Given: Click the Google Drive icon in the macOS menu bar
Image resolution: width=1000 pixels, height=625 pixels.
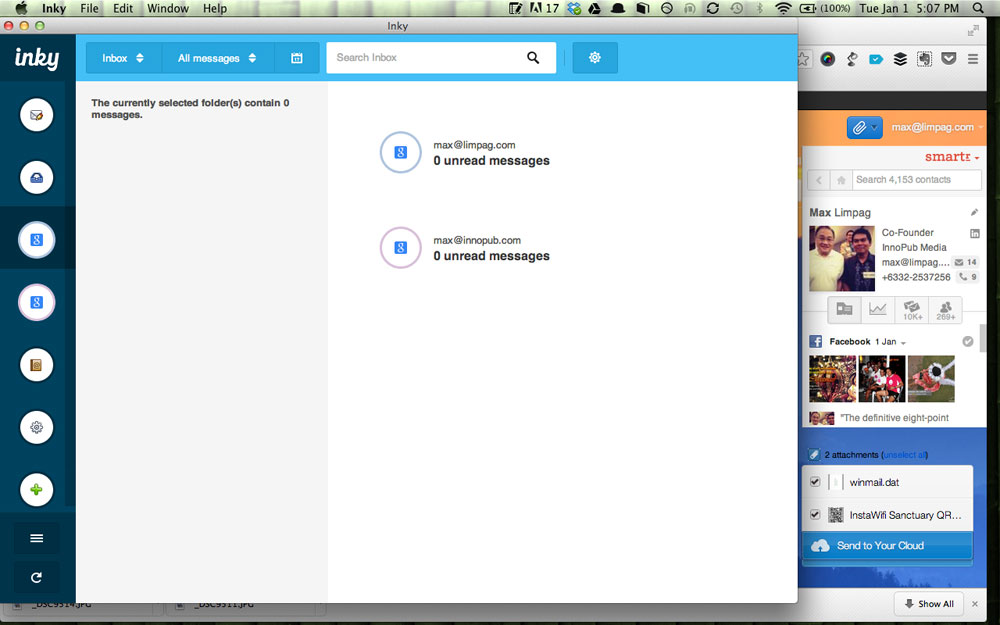Looking at the screenshot, I should [594, 8].
